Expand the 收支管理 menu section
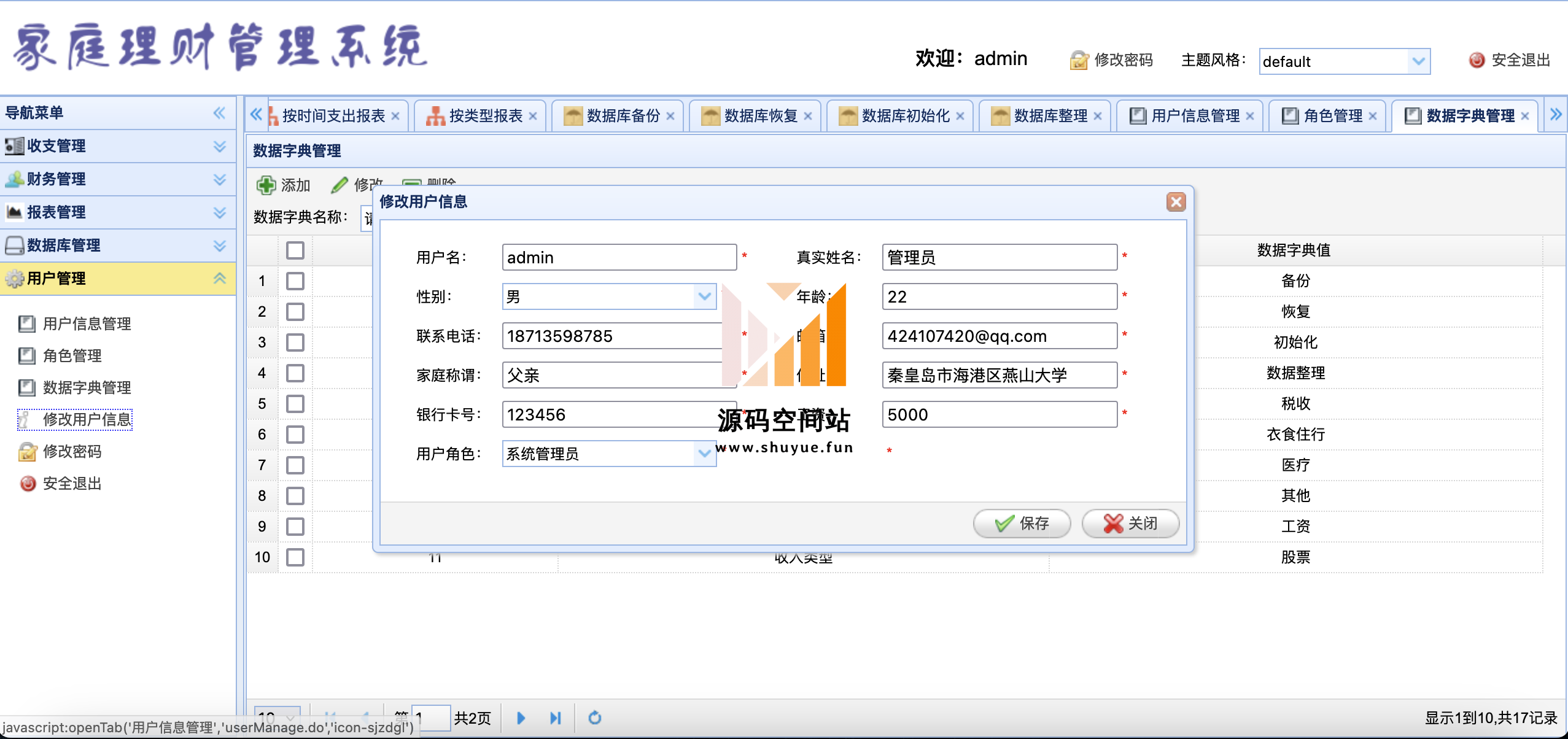 coord(118,146)
